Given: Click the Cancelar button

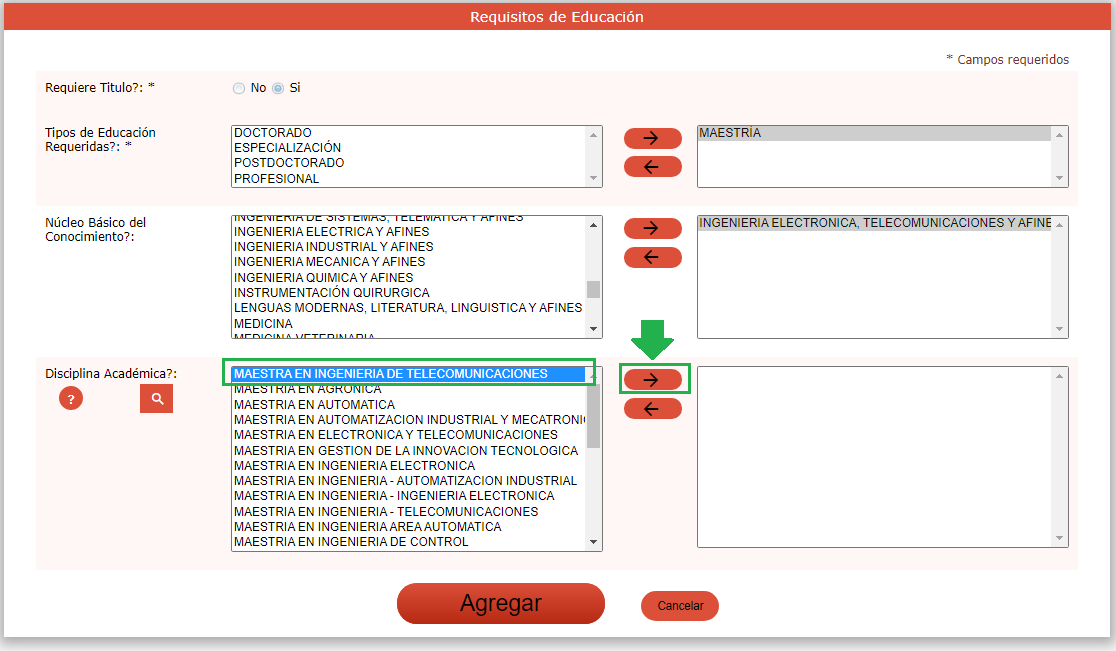Looking at the screenshot, I should point(680,606).
